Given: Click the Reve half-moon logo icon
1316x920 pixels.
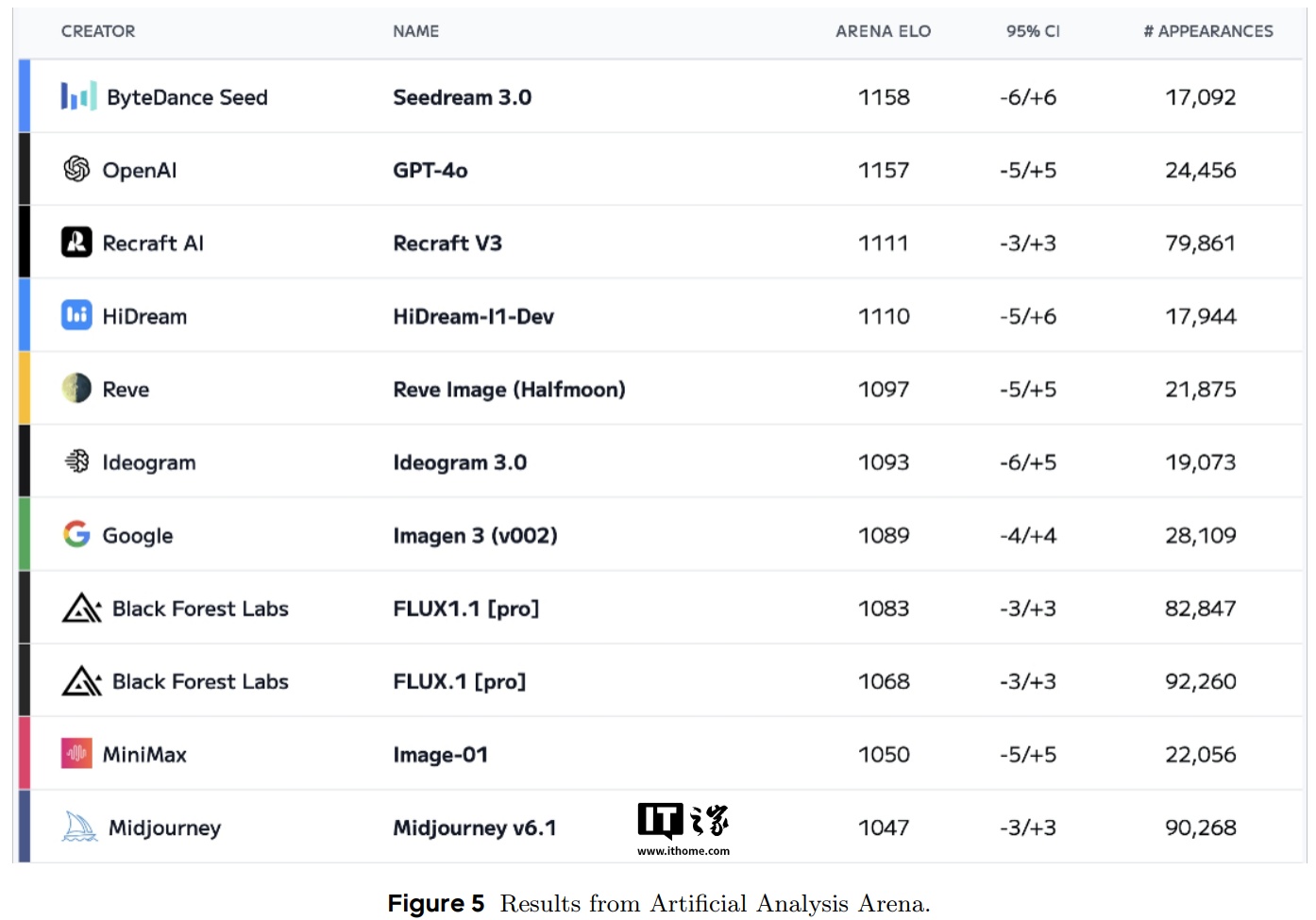Looking at the screenshot, I should (x=76, y=388).
